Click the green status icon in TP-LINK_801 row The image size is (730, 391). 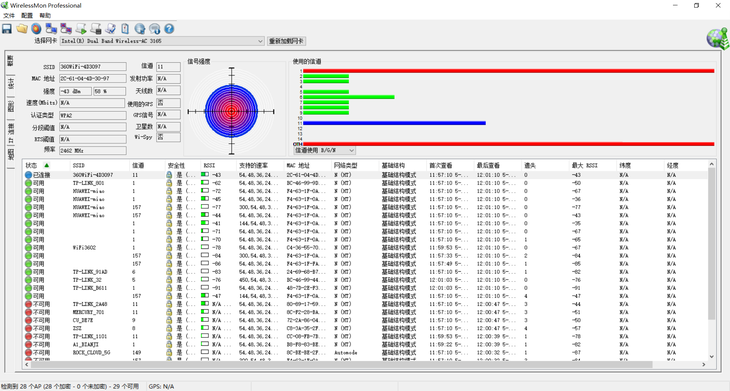click(x=28, y=183)
